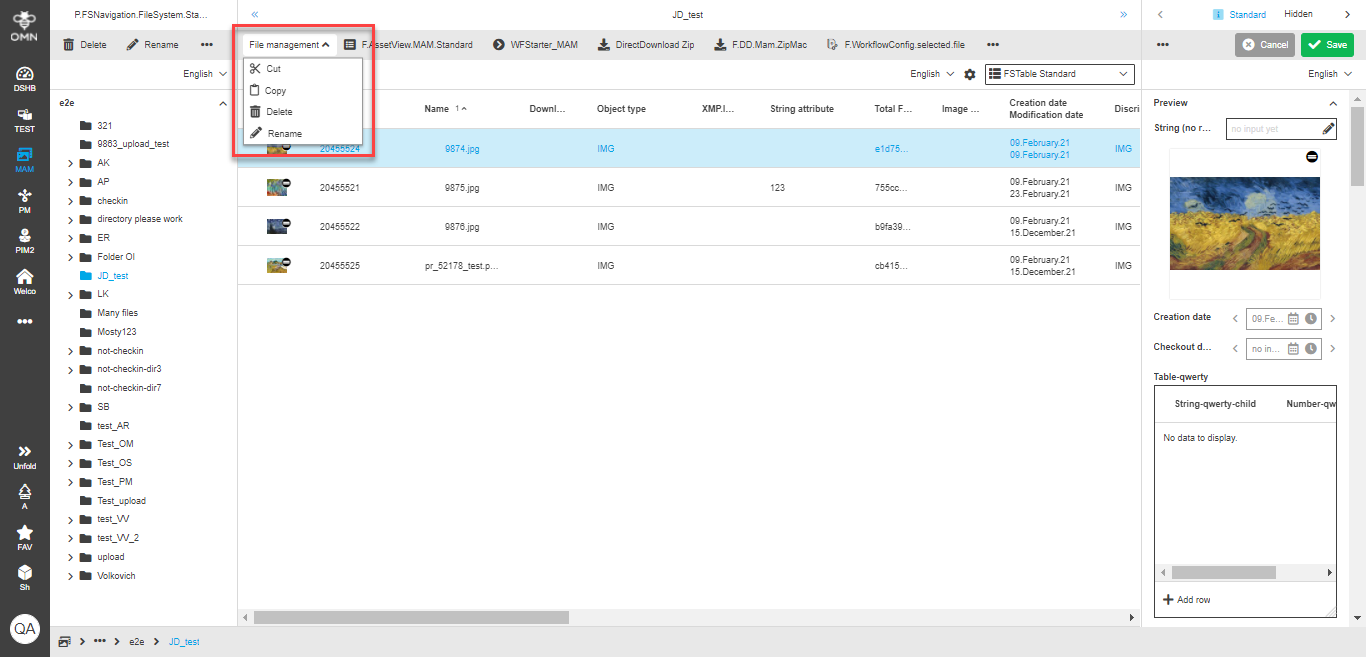Click the green Save button
This screenshot has height=657, width=1366.
[1327, 45]
